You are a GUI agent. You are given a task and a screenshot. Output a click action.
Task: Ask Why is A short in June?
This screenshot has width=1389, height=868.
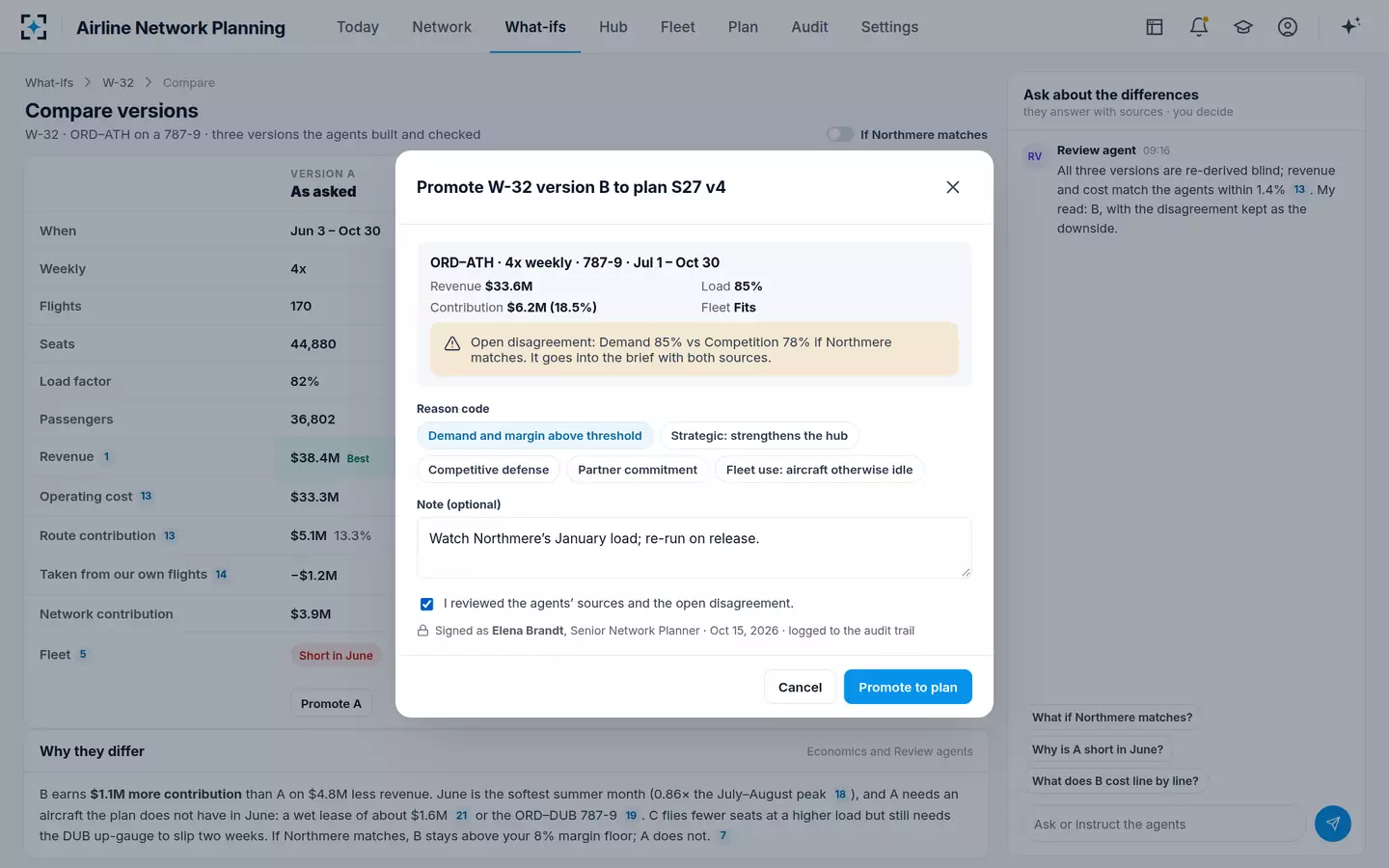tap(1098, 749)
